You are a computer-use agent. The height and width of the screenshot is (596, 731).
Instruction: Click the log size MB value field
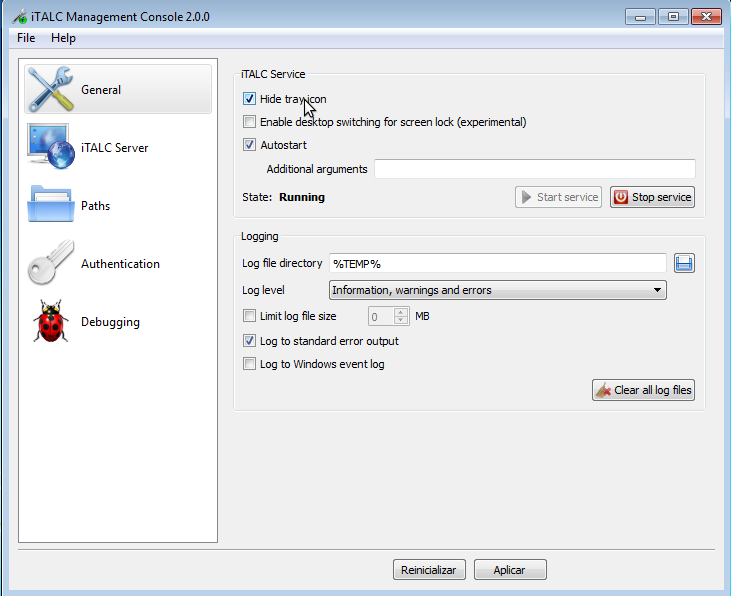click(381, 316)
